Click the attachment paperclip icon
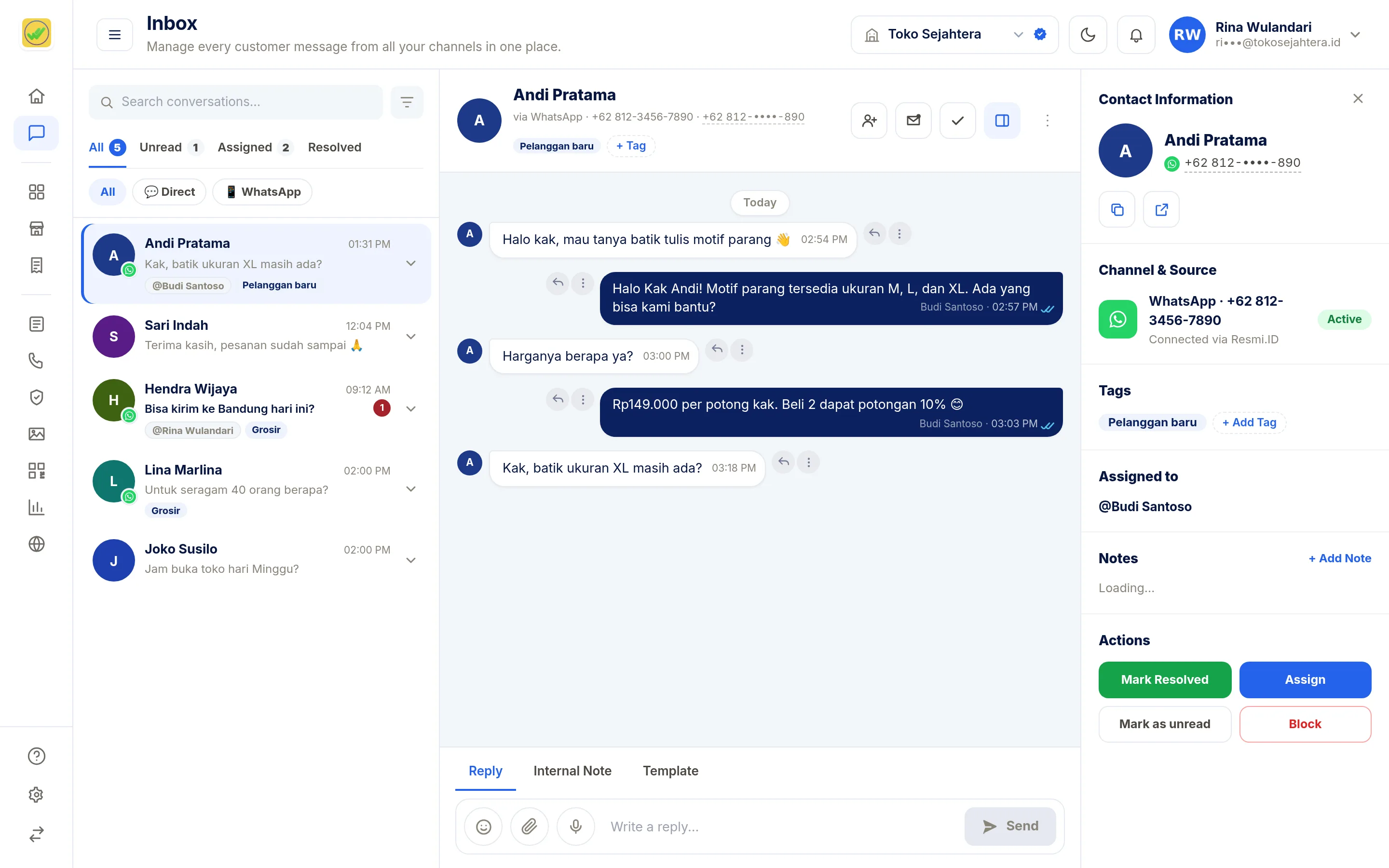This screenshot has height=868, width=1389. click(x=529, y=827)
